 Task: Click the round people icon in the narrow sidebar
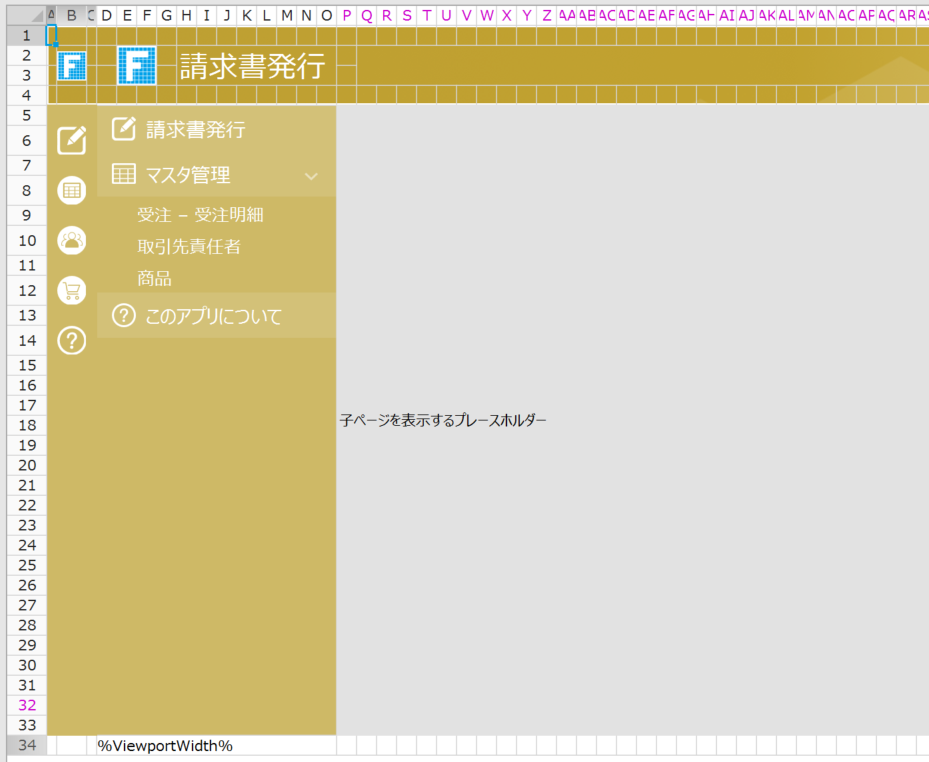tap(72, 240)
